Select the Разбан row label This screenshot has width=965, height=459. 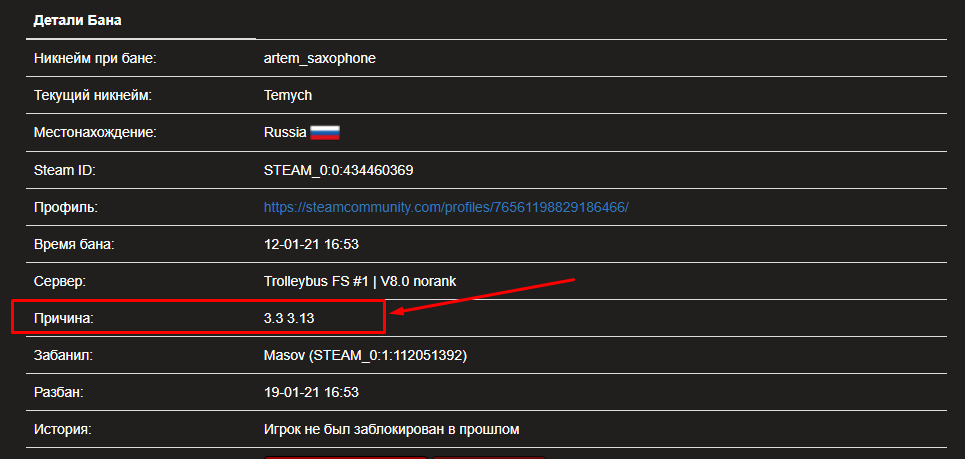[58, 392]
